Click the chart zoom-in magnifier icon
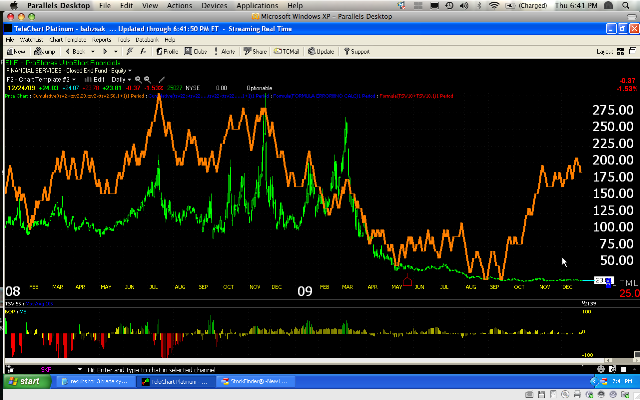The image size is (640, 400). [138, 80]
